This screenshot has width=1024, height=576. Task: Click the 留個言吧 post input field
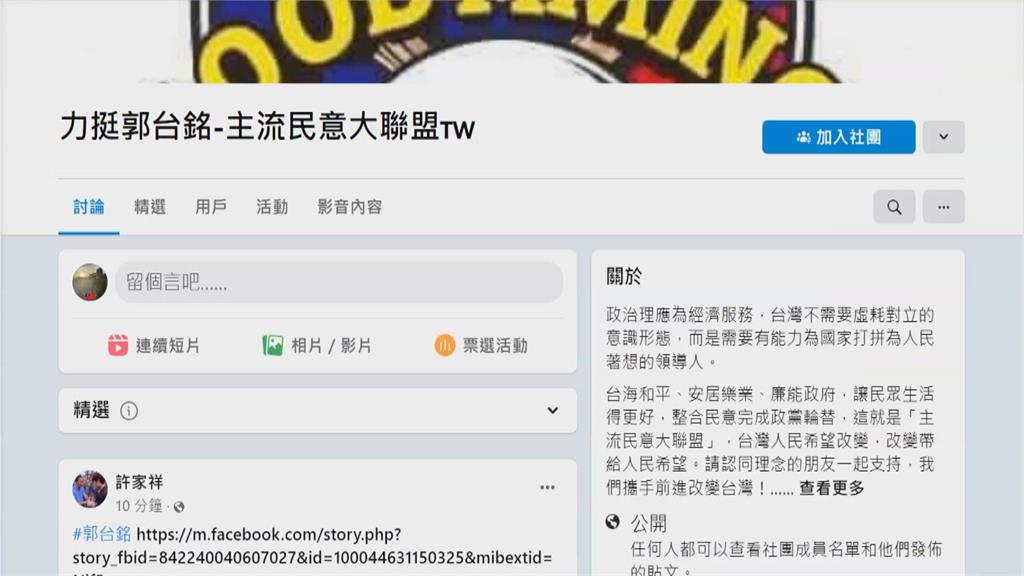click(340, 282)
